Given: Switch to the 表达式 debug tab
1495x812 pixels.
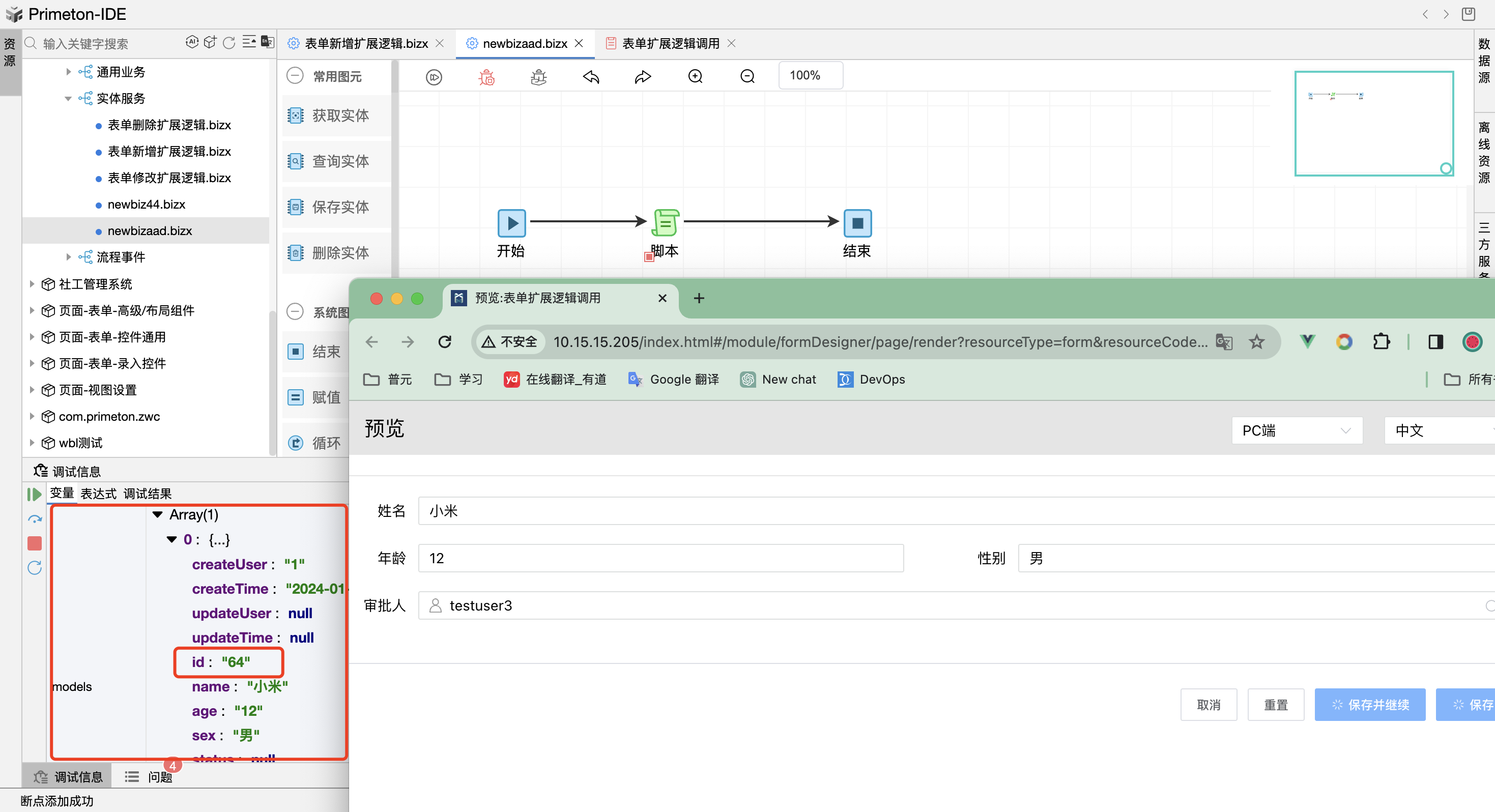Looking at the screenshot, I should pos(98,494).
